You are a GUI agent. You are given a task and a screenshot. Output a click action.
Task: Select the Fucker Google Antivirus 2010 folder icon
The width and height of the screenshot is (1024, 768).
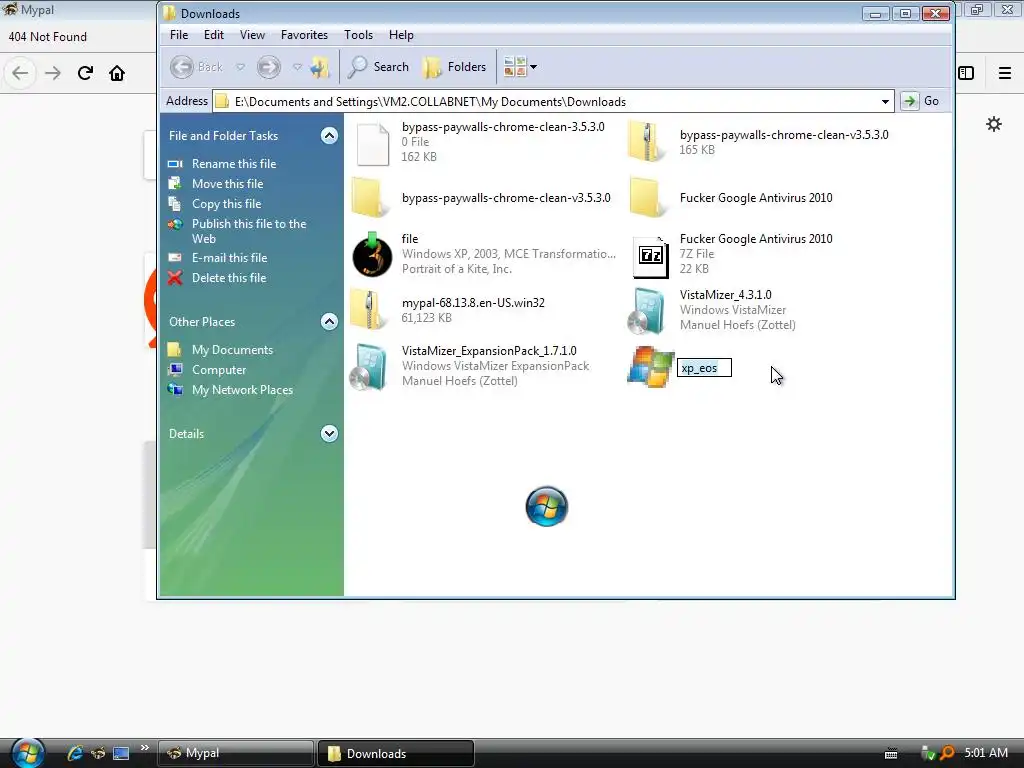[x=647, y=198]
